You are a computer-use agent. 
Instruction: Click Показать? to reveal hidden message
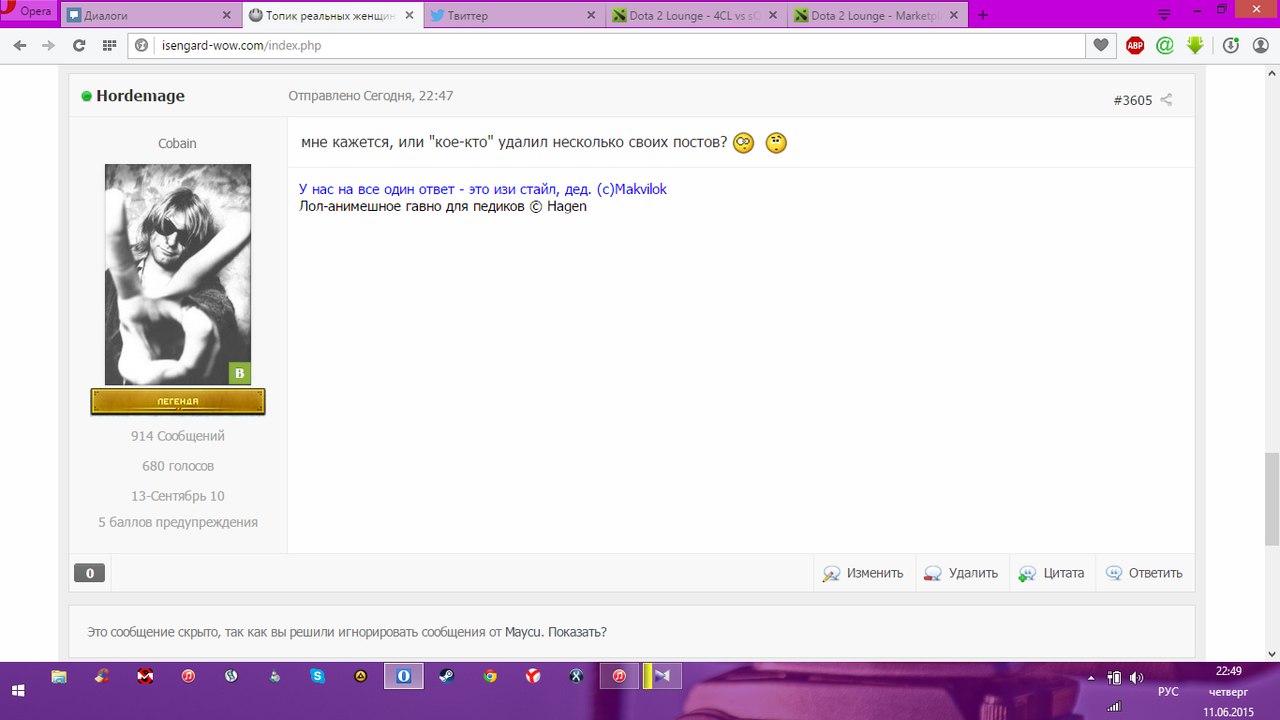click(577, 632)
